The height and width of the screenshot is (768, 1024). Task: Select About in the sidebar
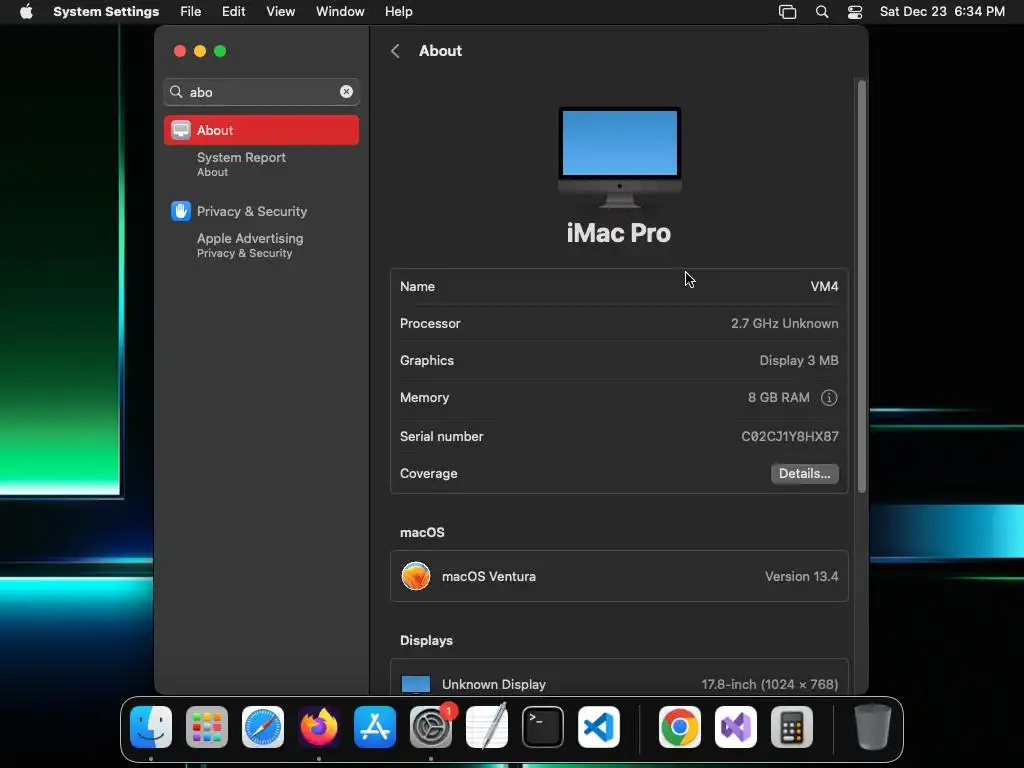pos(261,130)
